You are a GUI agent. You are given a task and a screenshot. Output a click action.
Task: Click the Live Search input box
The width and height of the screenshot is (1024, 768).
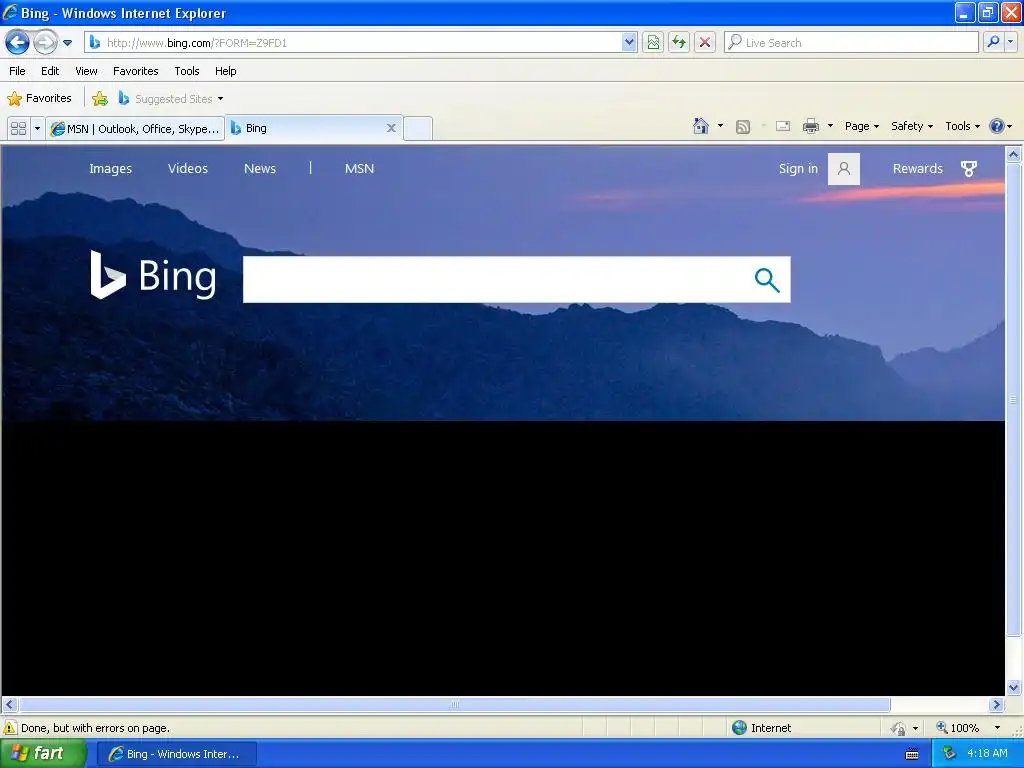(851, 42)
